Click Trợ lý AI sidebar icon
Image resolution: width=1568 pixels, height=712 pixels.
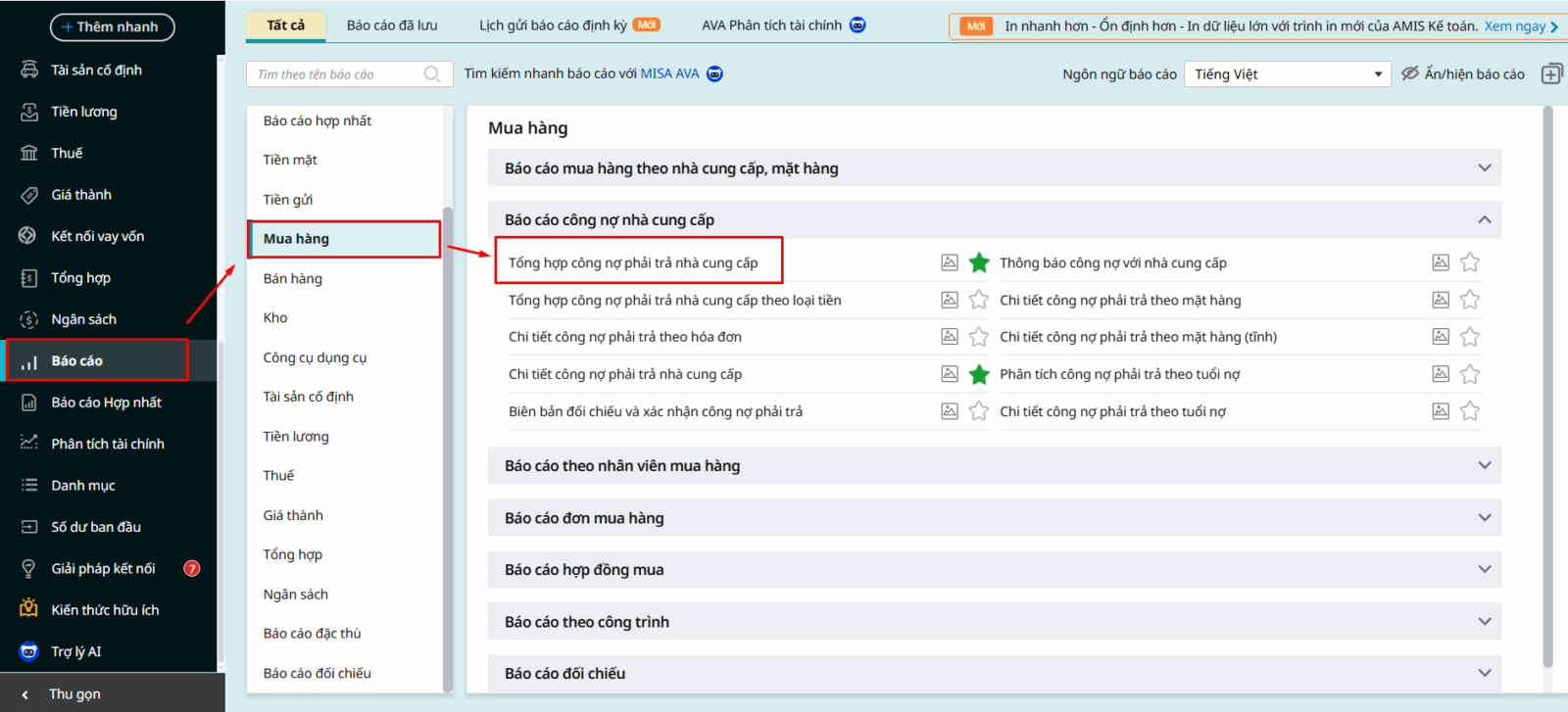[29, 651]
